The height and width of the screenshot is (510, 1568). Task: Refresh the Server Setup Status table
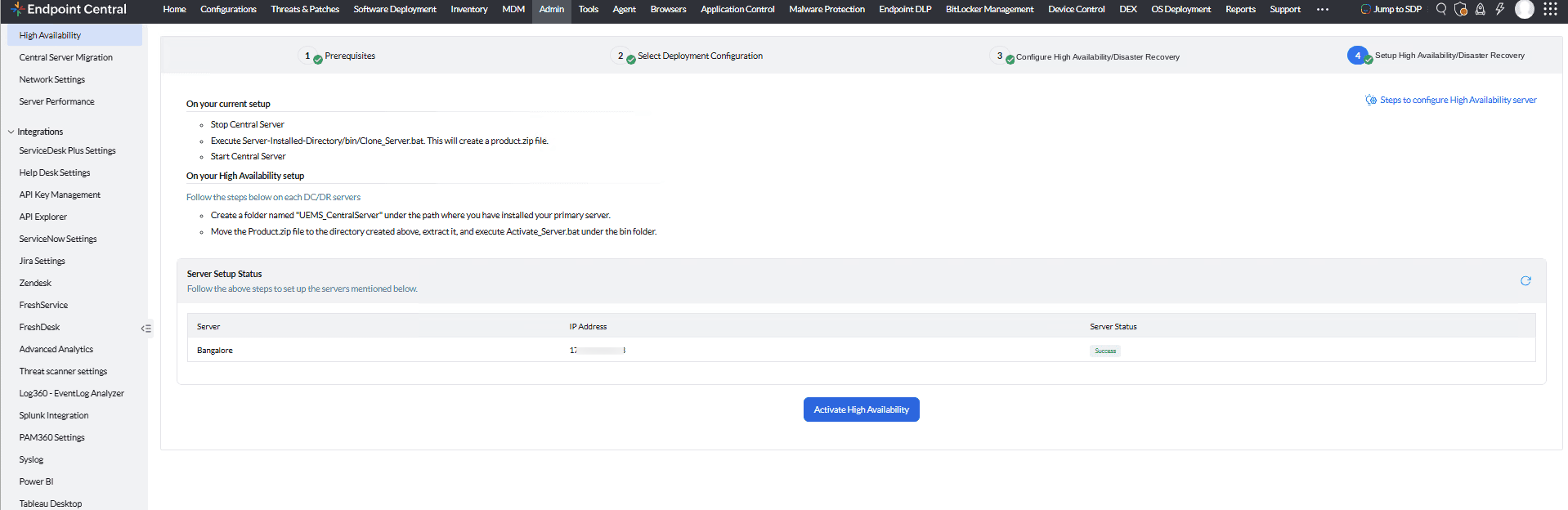[x=1525, y=280]
